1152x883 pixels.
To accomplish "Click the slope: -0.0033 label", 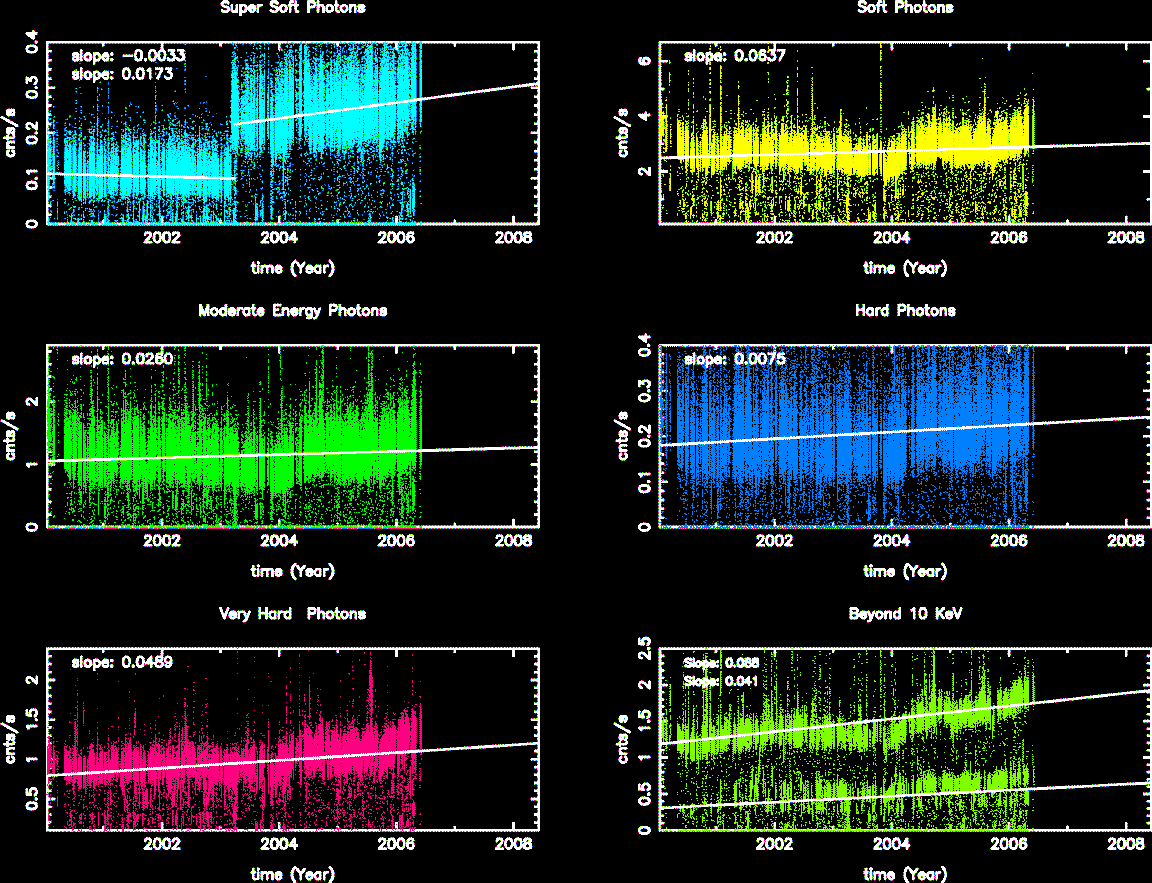I will 114,56.
